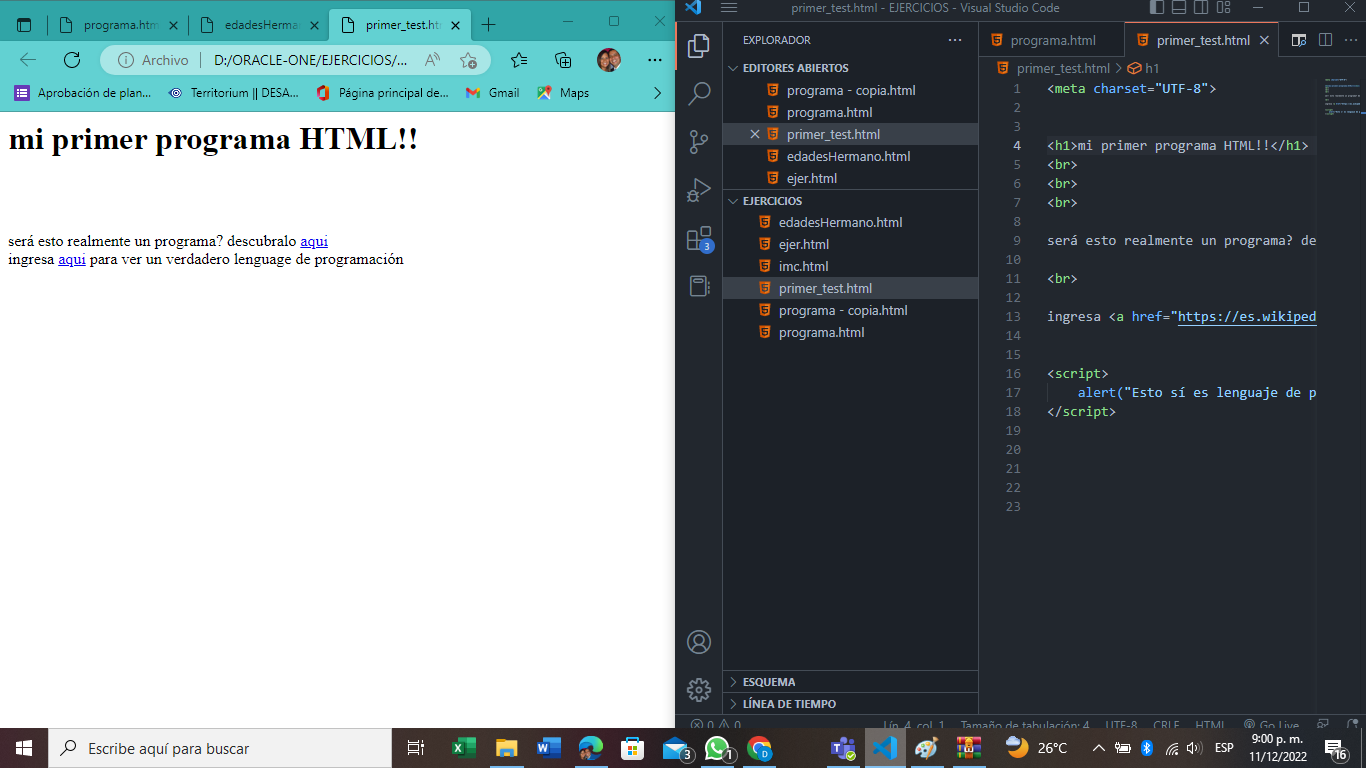1366x768 pixels.
Task: Open Word from the taskbar
Action: pyautogui.click(x=548, y=748)
